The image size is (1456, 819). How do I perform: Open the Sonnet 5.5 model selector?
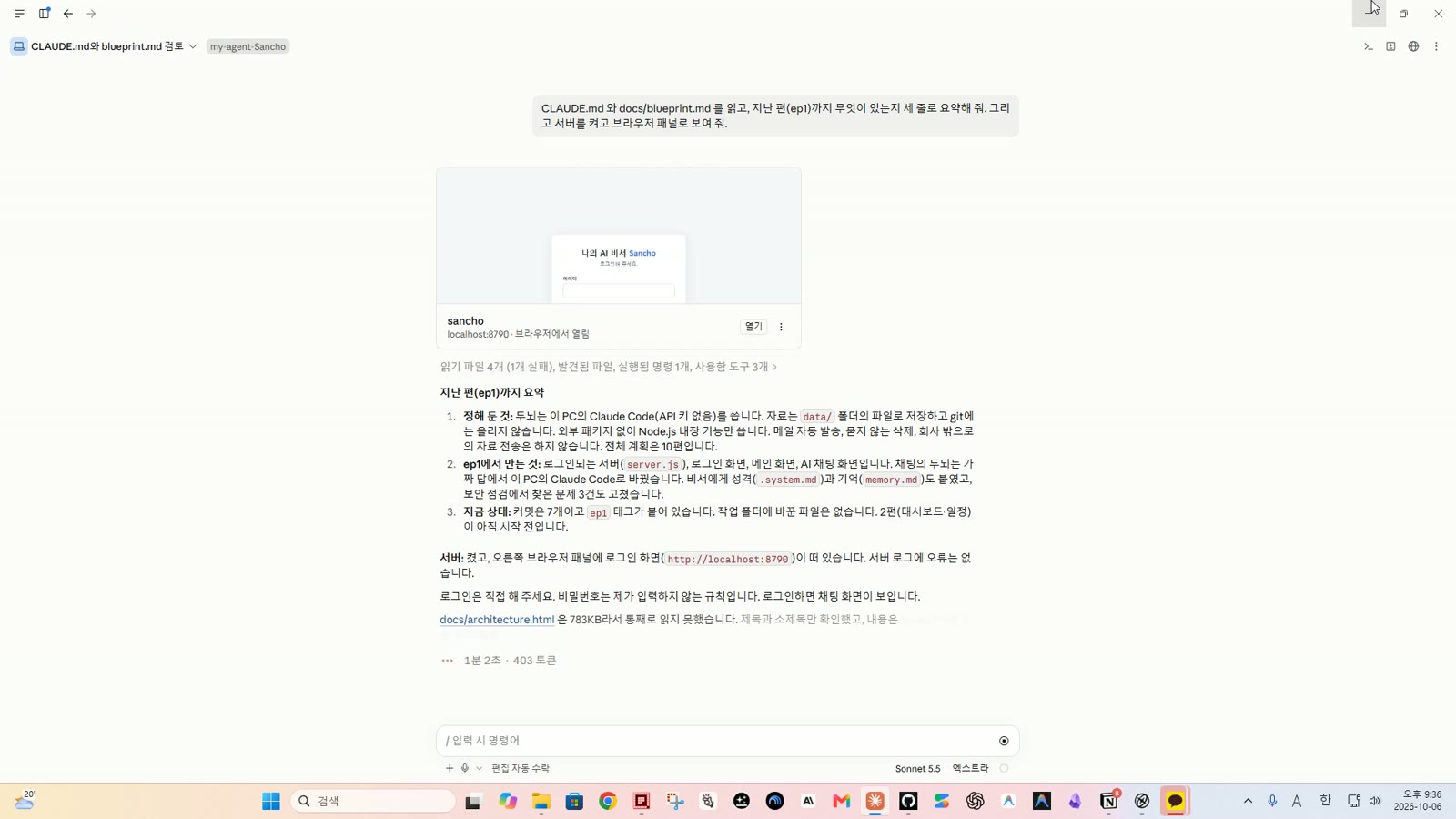(917, 769)
